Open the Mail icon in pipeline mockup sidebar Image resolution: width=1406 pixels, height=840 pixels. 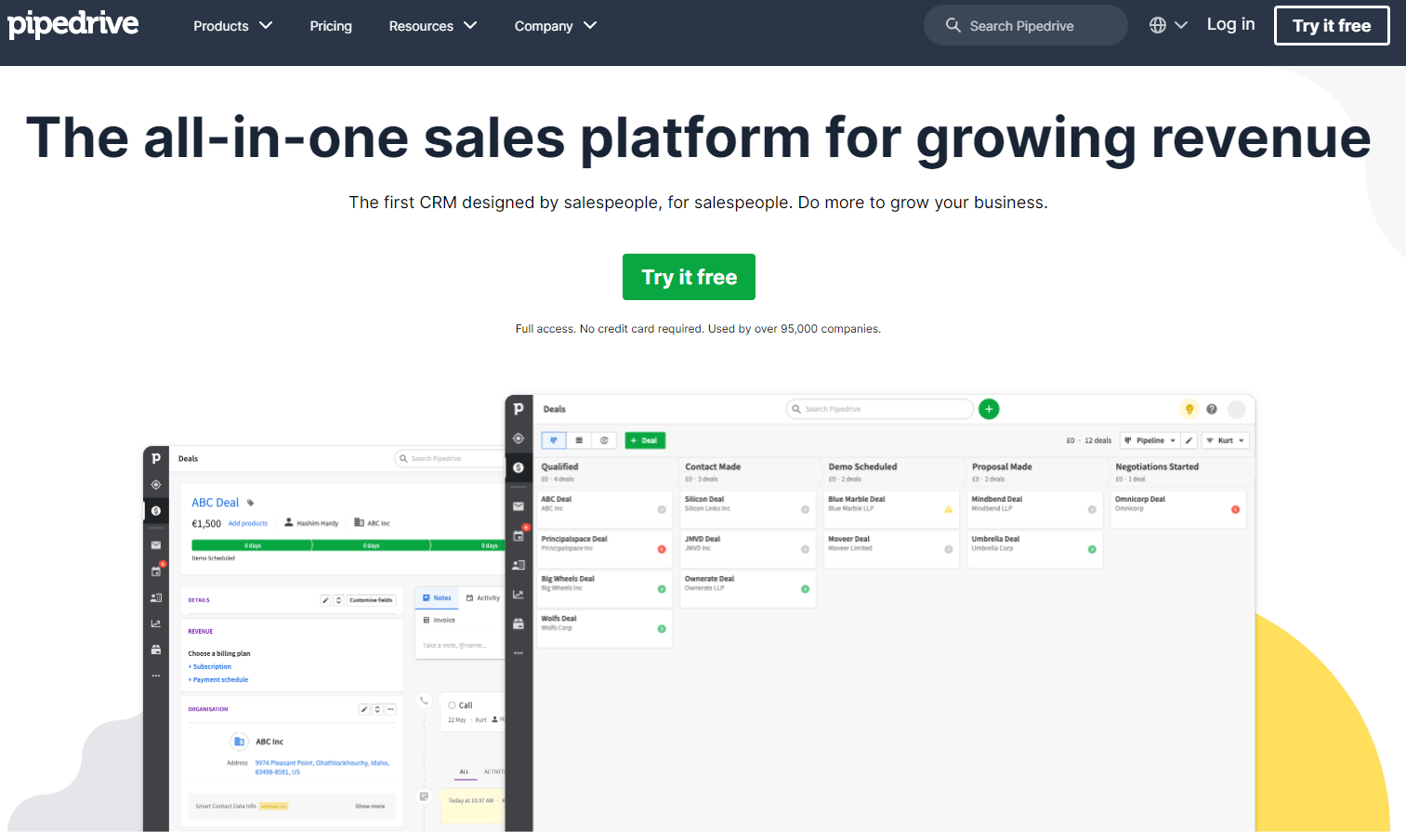point(519,506)
